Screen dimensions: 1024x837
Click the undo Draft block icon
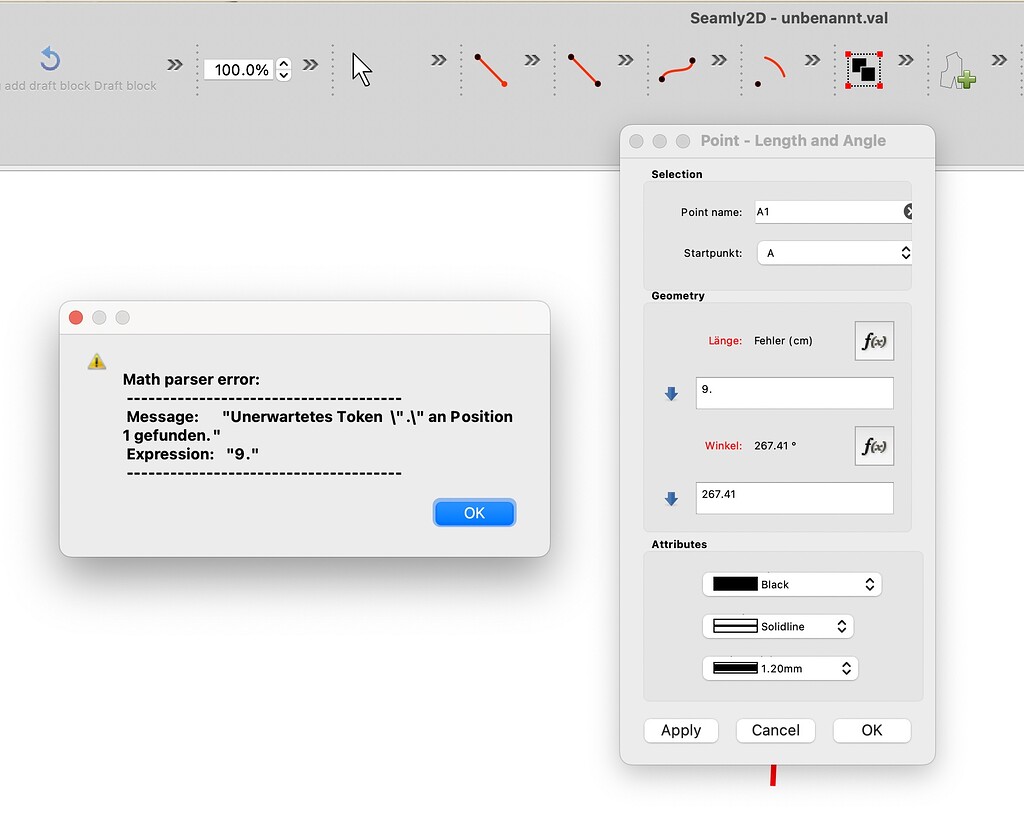pyautogui.click(x=49, y=60)
